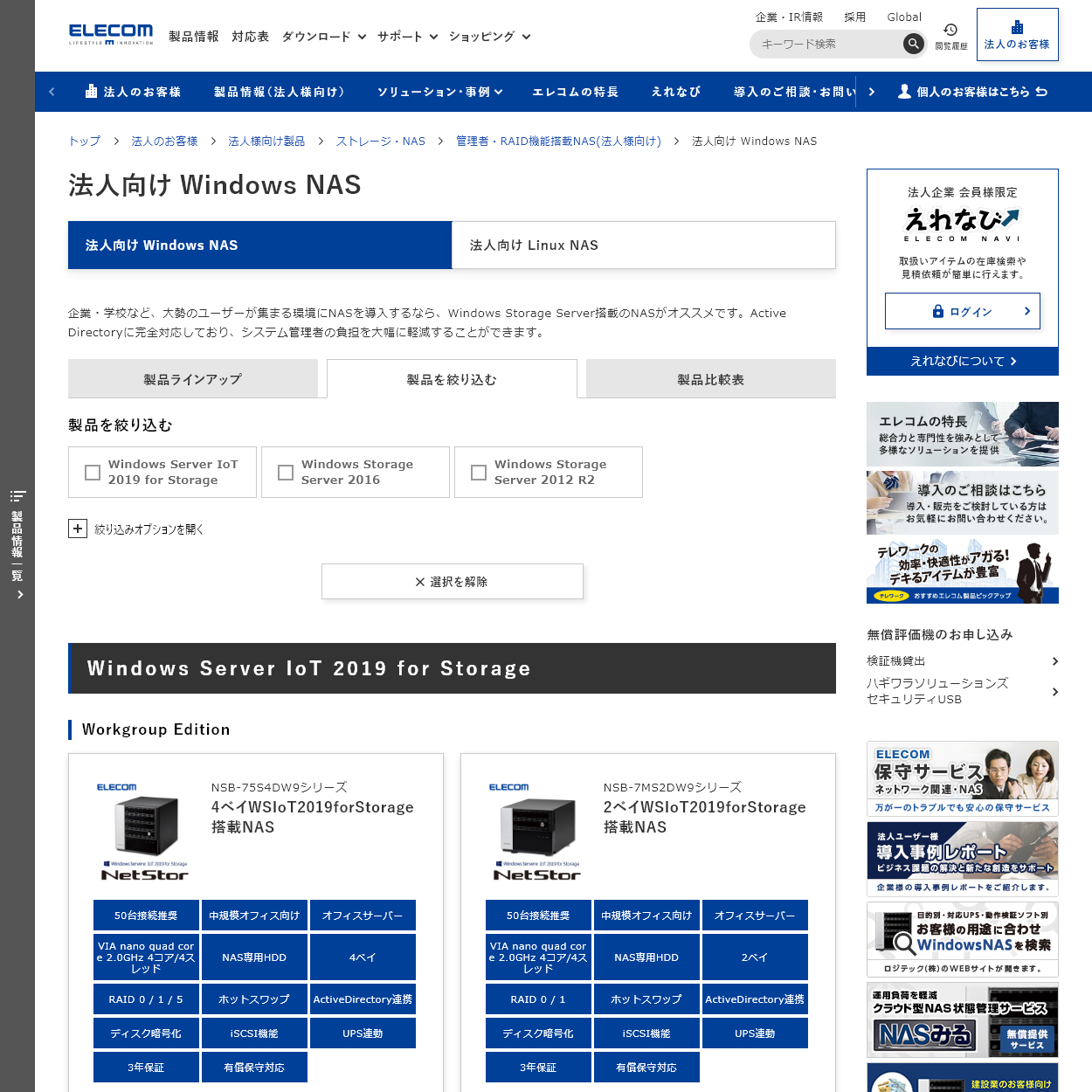
Task: Open 採用 header link
Action: click(x=855, y=17)
